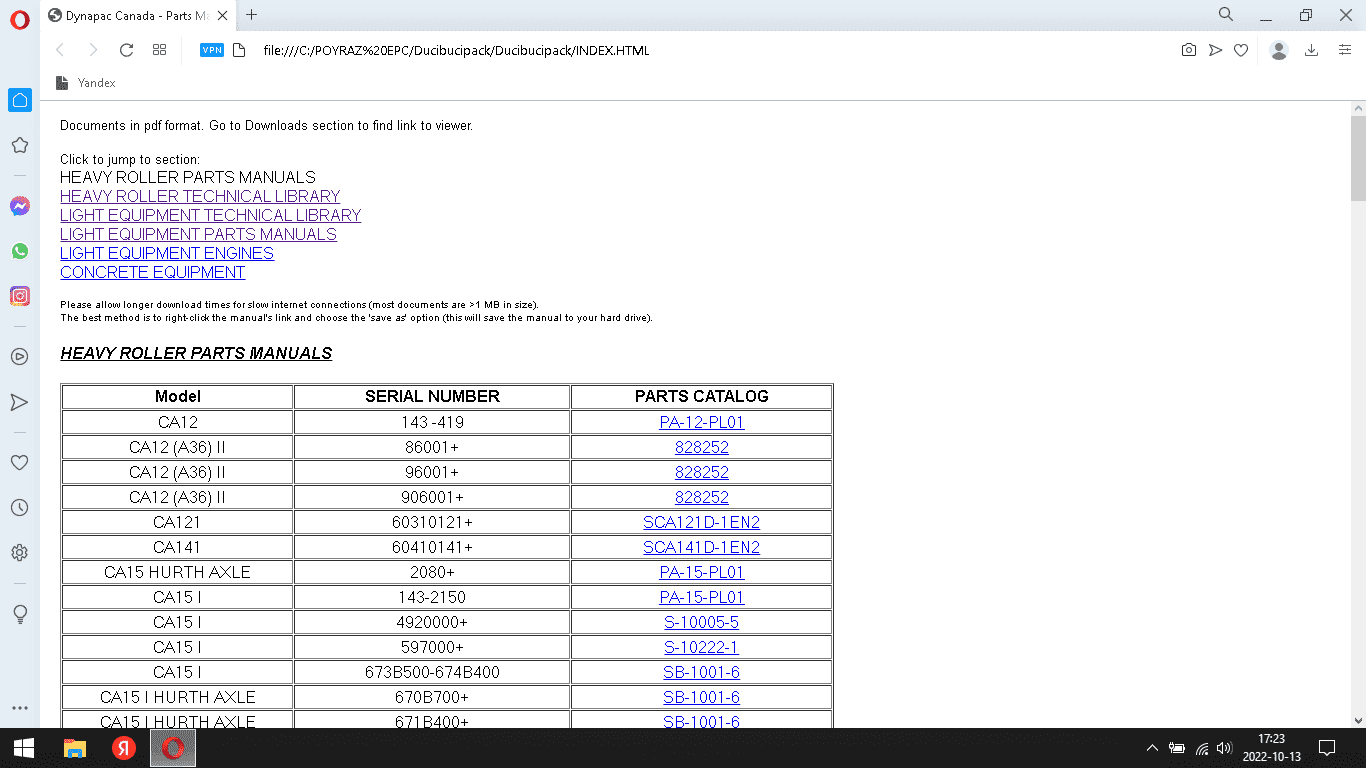The width and height of the screenshot is (1366, 768).
Task: Open WhatsApp in the Opera sidebar
Action: point(19,251)
